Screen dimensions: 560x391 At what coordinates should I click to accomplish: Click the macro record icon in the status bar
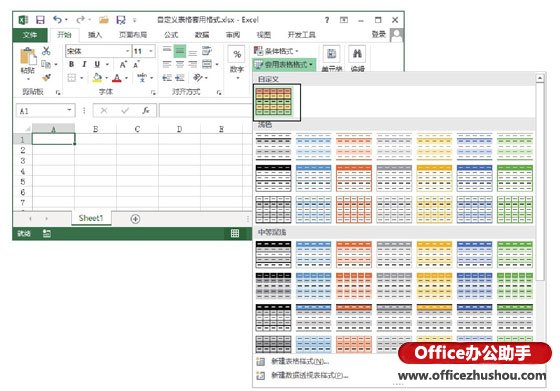point(47,234)
